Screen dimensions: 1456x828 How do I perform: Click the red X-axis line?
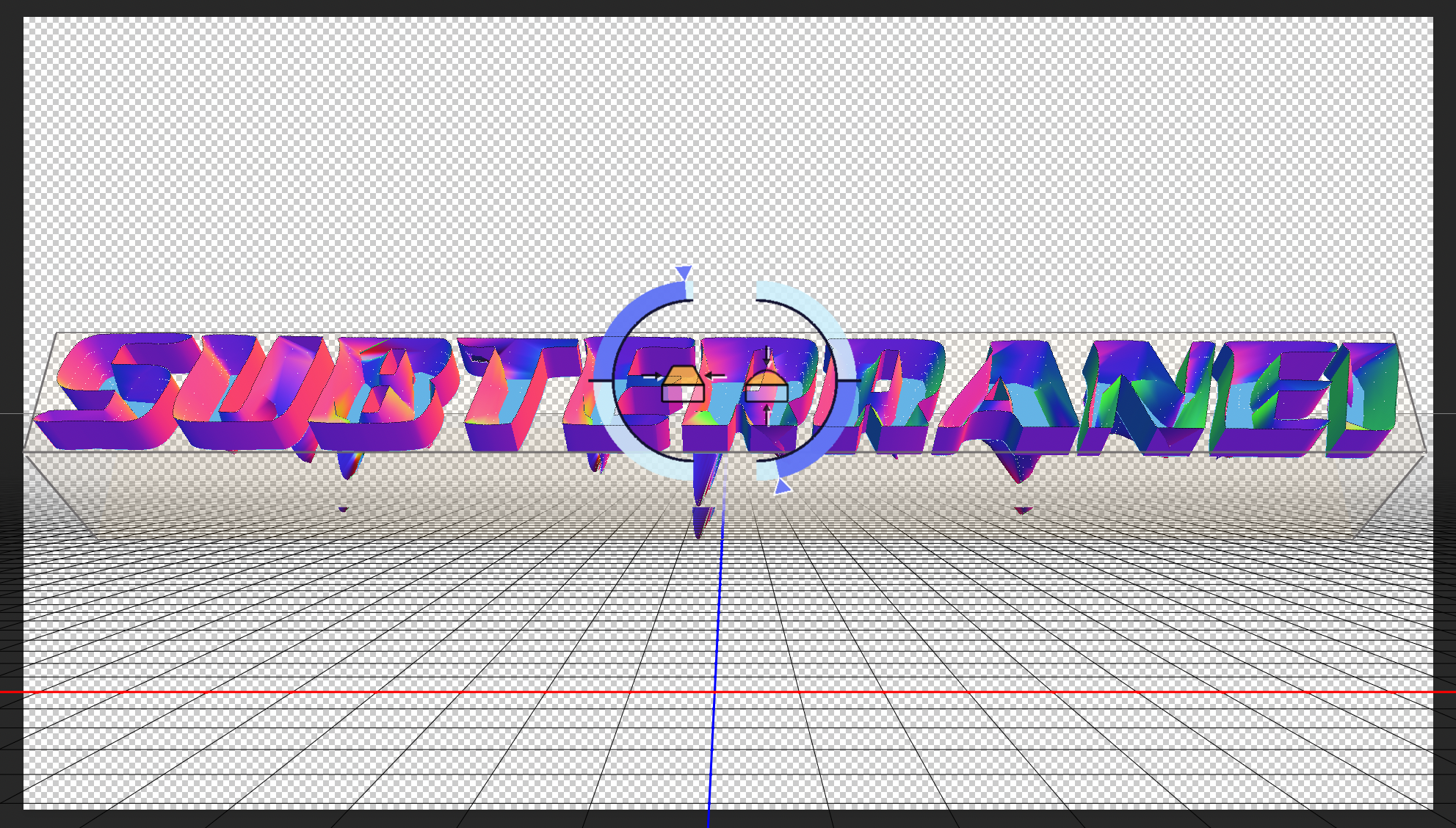[x=367, y=691]
